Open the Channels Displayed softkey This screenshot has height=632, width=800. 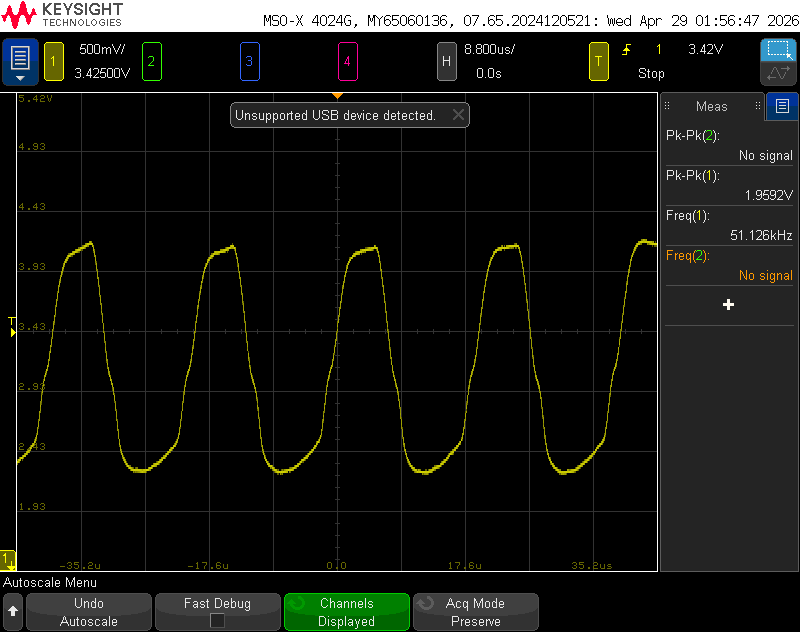346,612
